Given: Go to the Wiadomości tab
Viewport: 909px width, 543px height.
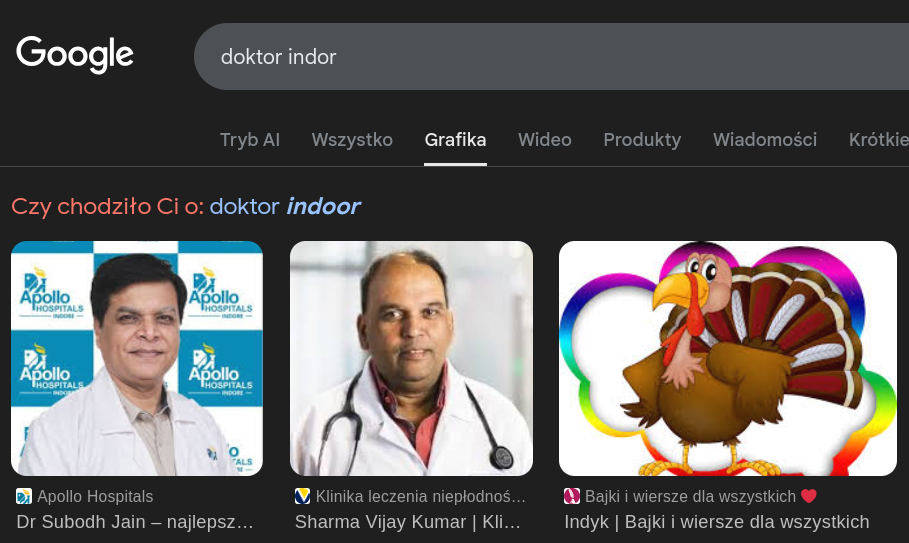Looking at the screenshot, I should point(765,140).
